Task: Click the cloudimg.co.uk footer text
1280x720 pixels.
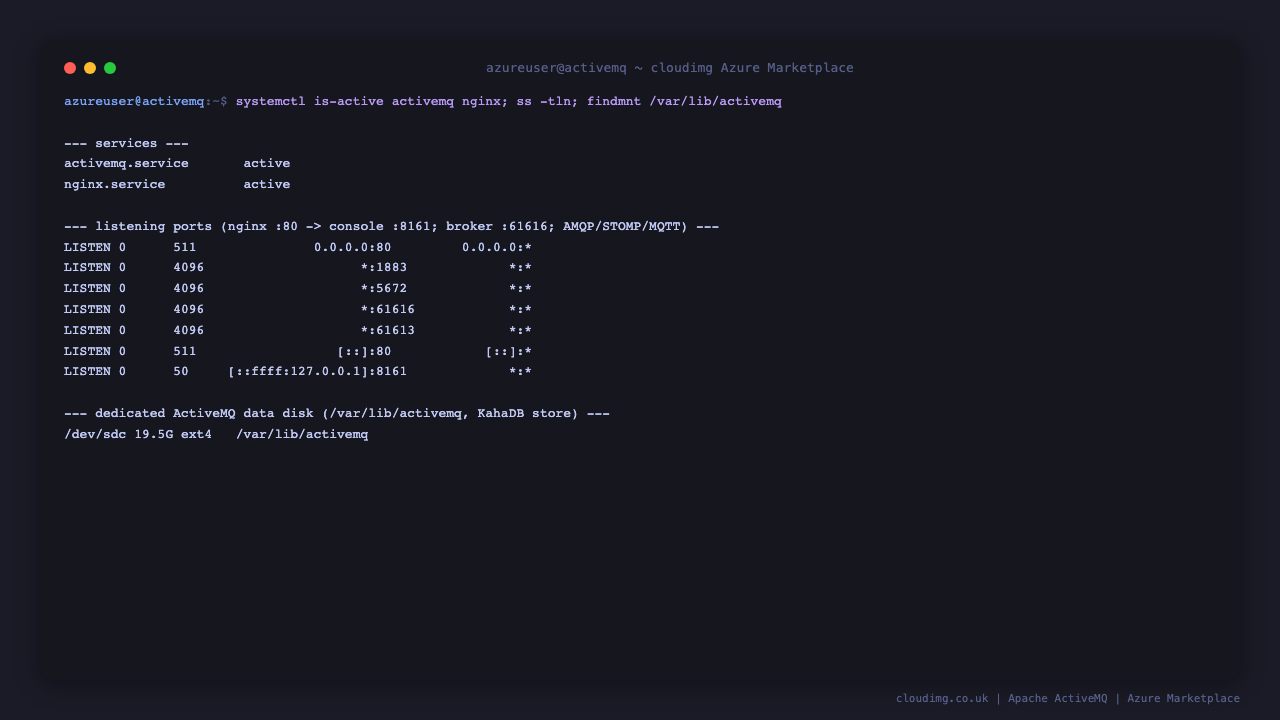Action: tap(942, 699)
